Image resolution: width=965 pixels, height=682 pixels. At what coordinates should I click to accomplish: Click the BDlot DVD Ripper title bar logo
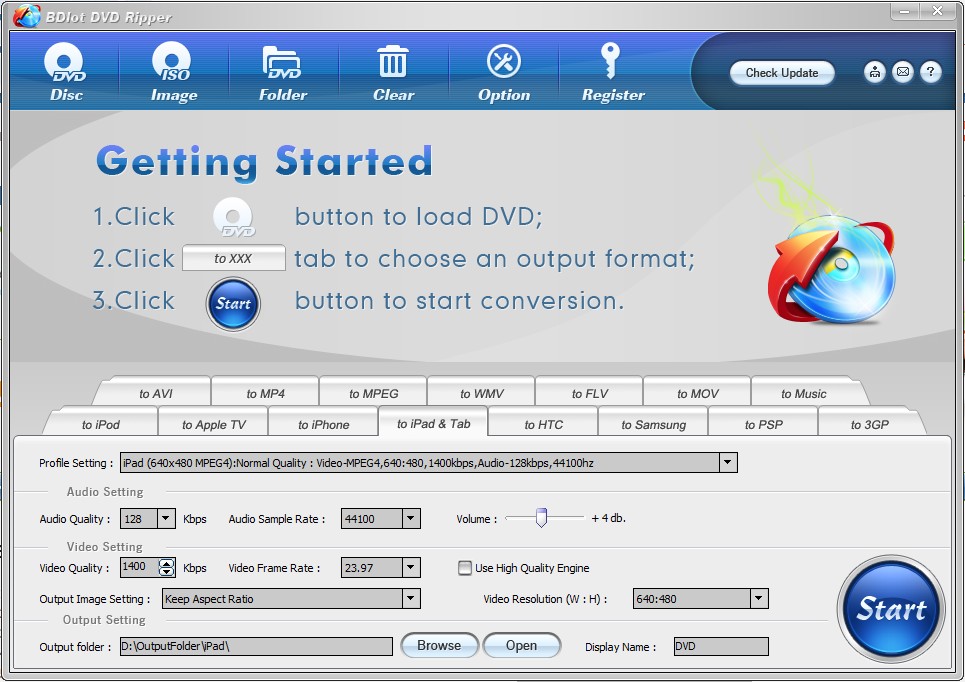click(26, 16)
